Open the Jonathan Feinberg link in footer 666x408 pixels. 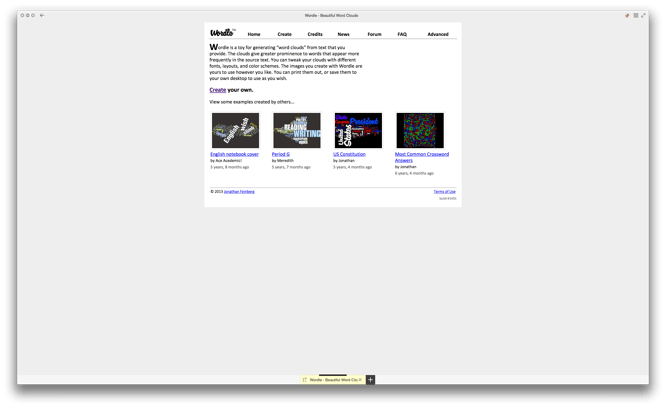(x=239, y=191)
